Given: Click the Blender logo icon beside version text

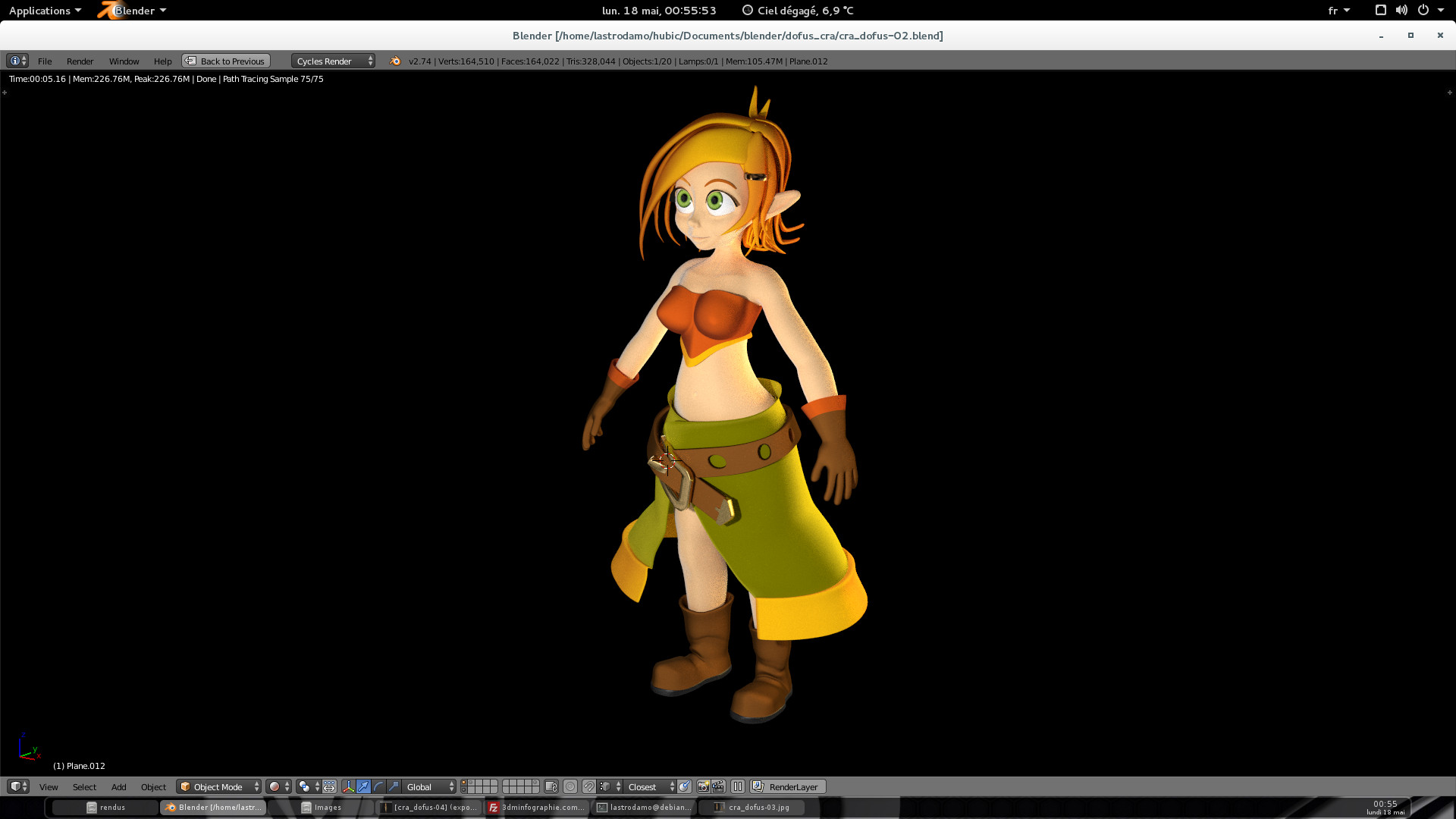Looking at the screenshot, I should pos(394,61).
